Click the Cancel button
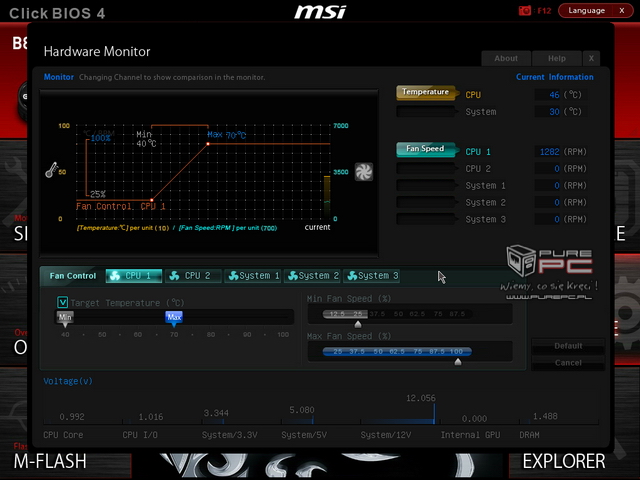Screen dimensions: 640x480 pos(568,363)
